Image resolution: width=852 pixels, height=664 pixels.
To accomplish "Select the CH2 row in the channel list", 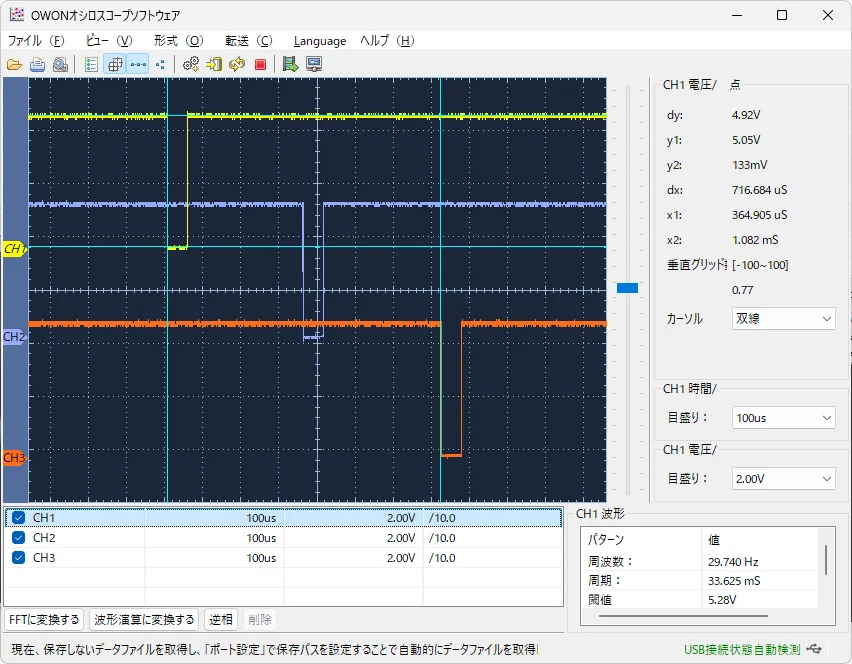I will point(284,537).
